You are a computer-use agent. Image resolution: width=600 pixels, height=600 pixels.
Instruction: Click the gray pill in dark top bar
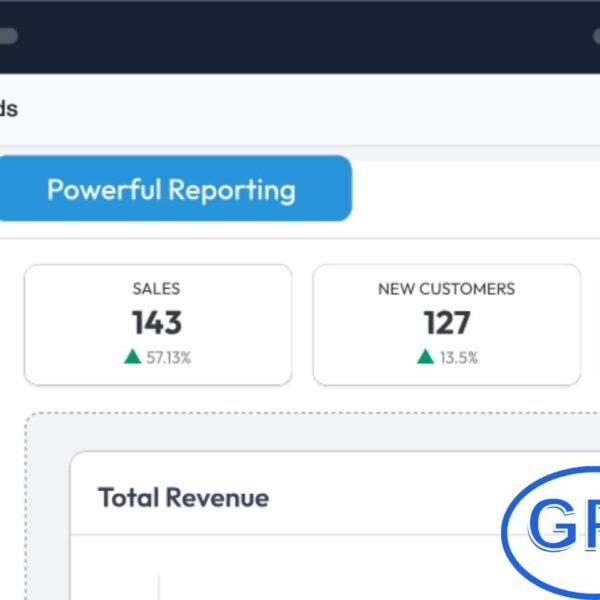(8, 36)
